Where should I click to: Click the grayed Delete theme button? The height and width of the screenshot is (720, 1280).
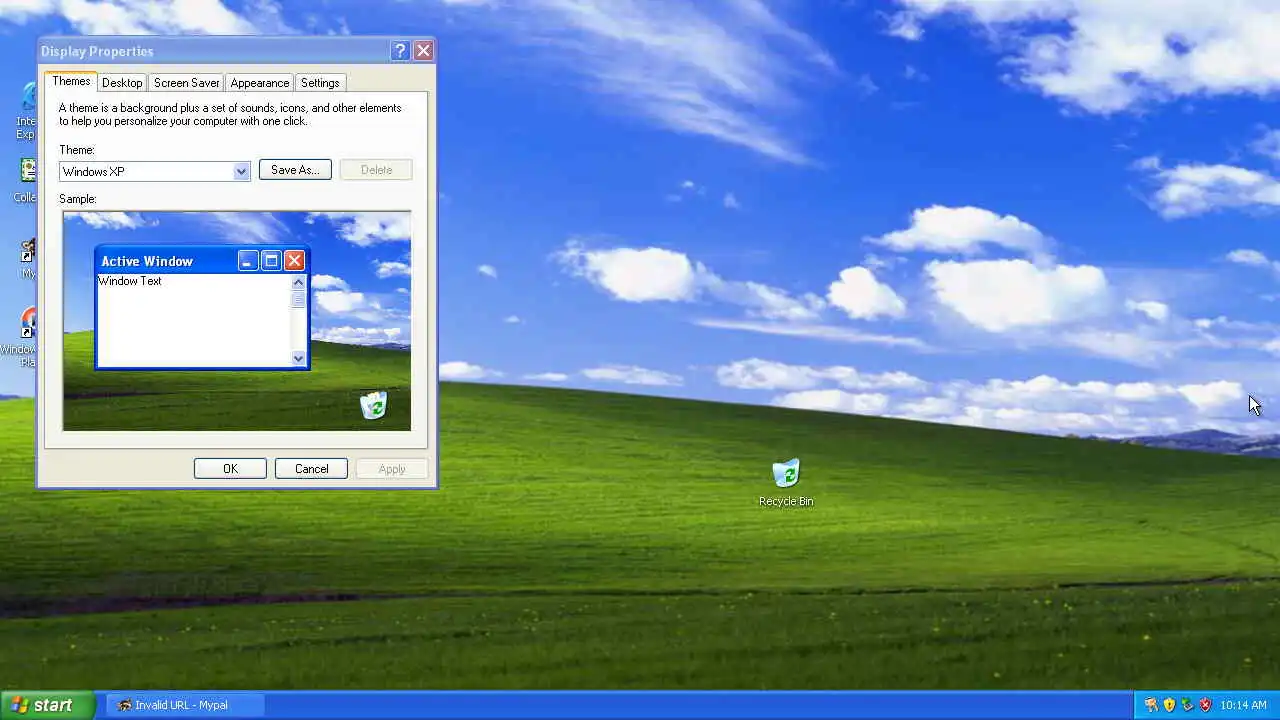tap(376, 170)
